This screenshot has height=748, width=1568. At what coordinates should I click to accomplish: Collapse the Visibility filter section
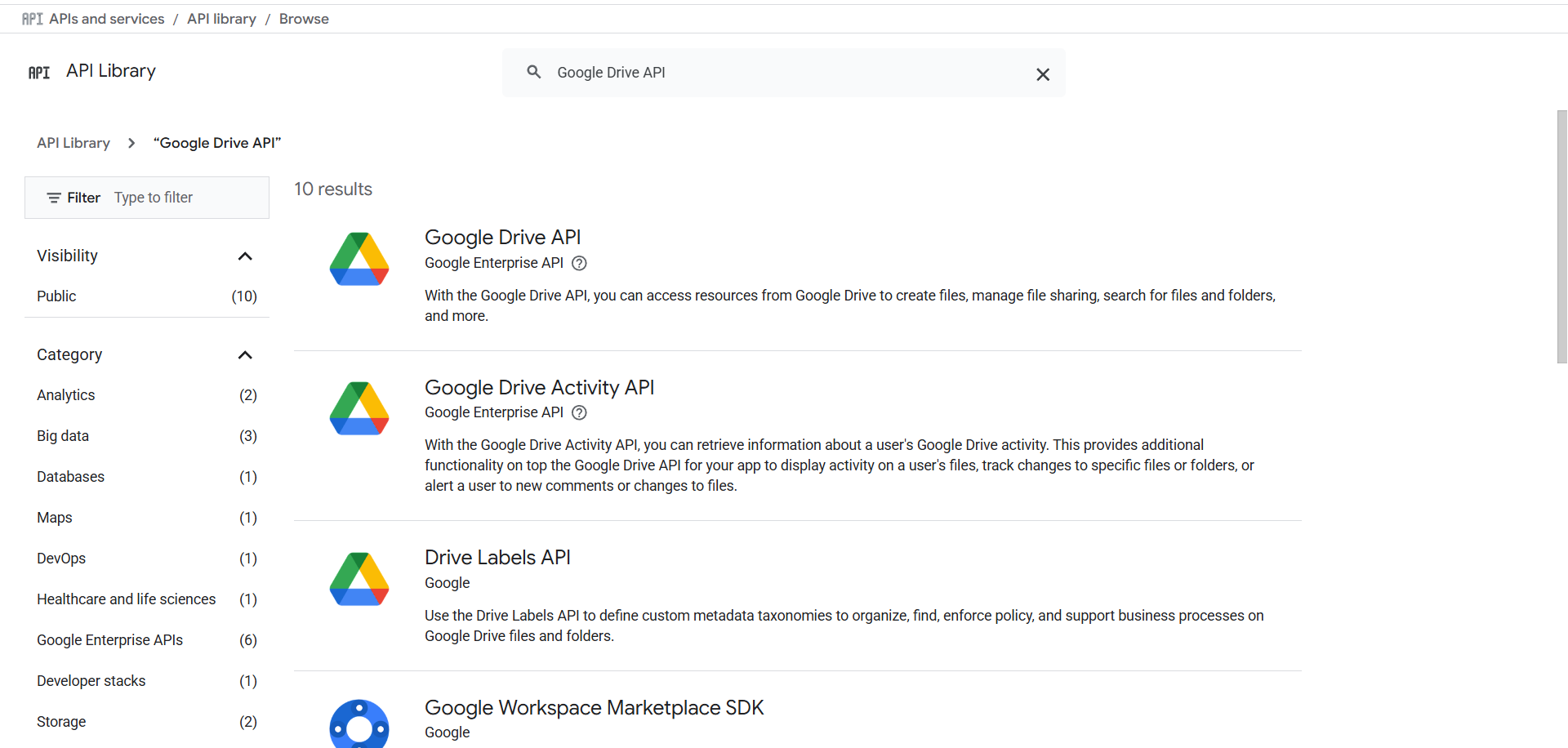coord(245,256)
